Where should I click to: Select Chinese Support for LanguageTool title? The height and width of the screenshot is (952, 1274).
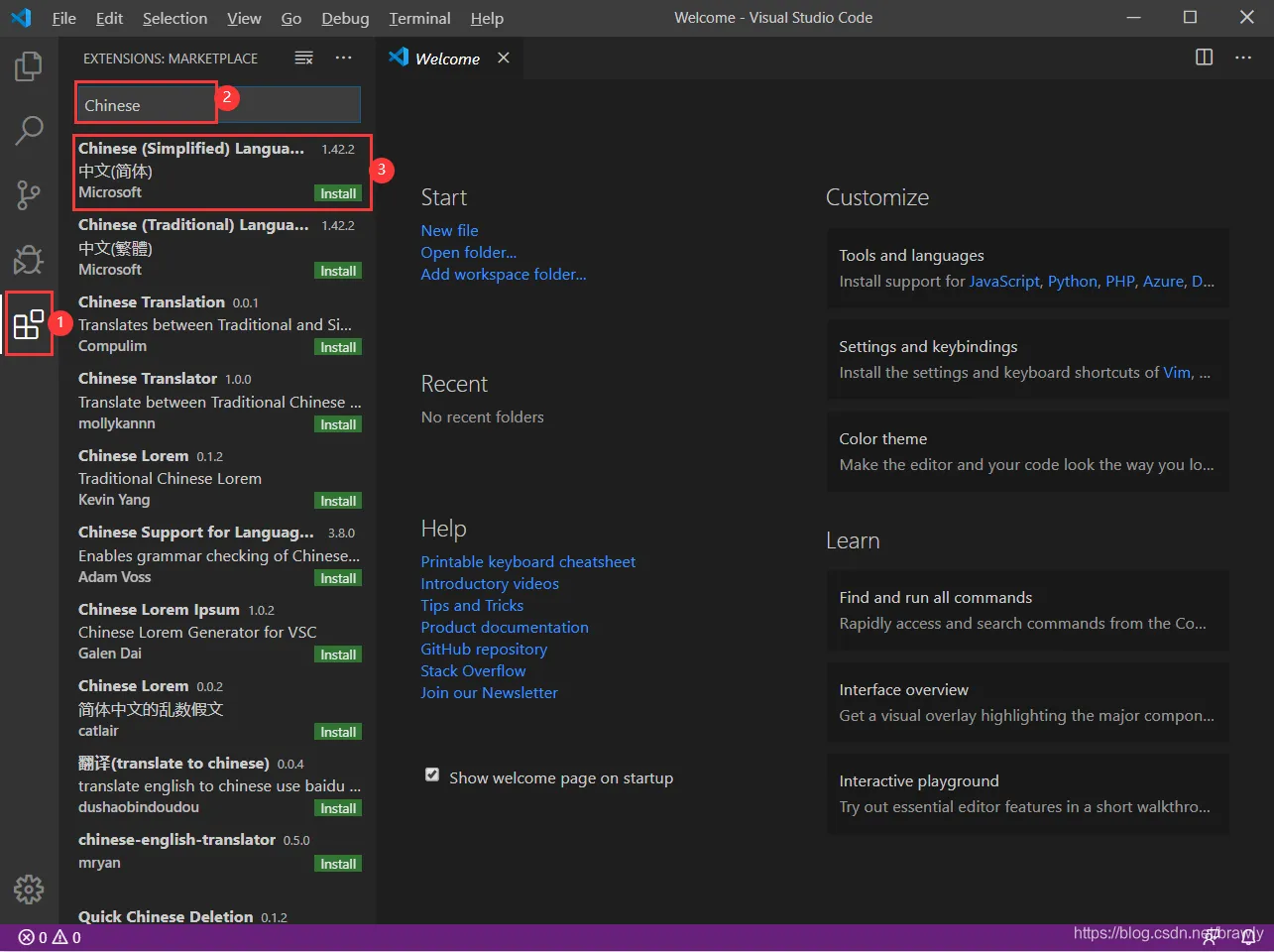[195, 532]
